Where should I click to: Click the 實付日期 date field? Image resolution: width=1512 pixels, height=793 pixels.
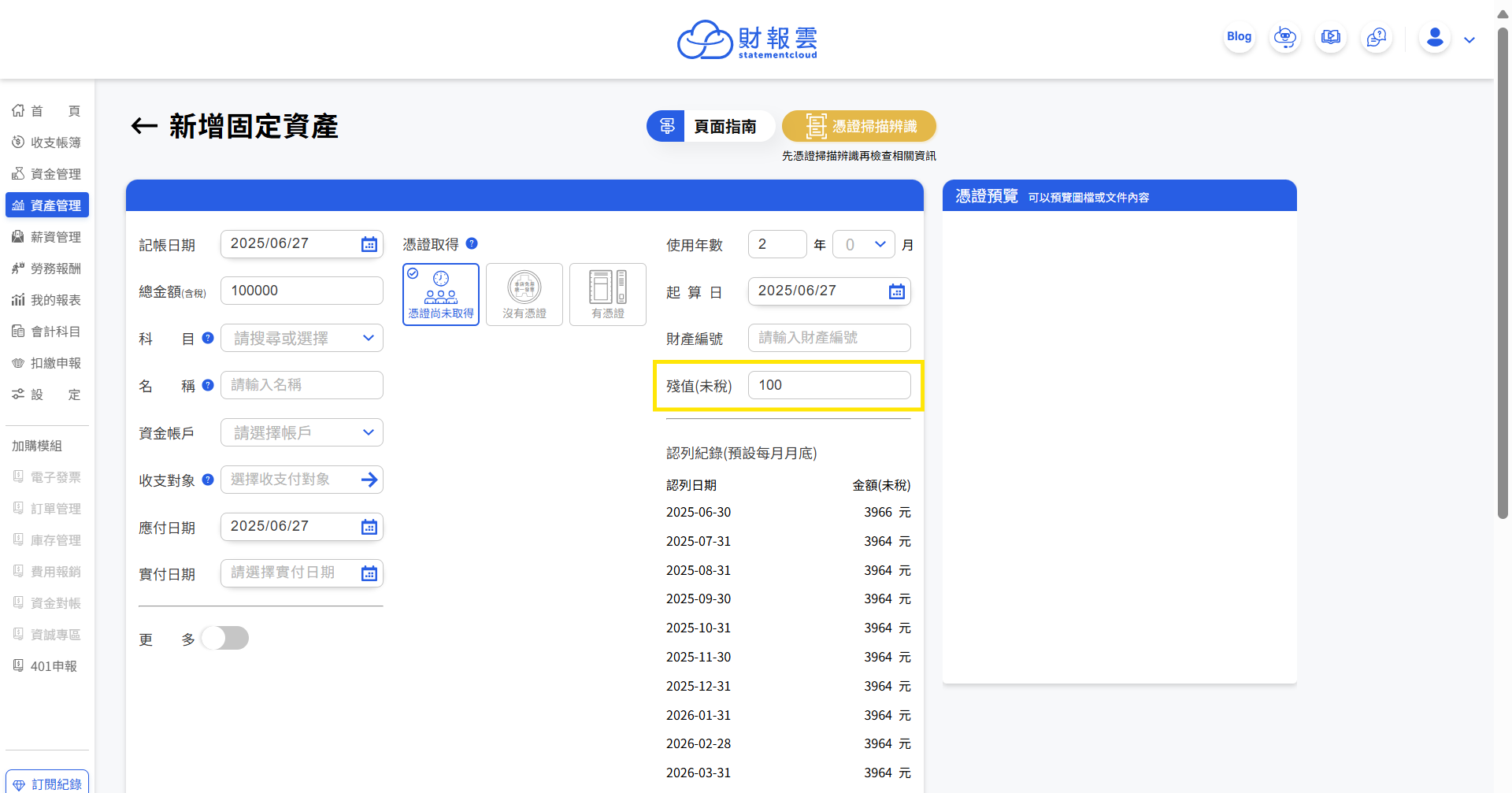point(302,573)
